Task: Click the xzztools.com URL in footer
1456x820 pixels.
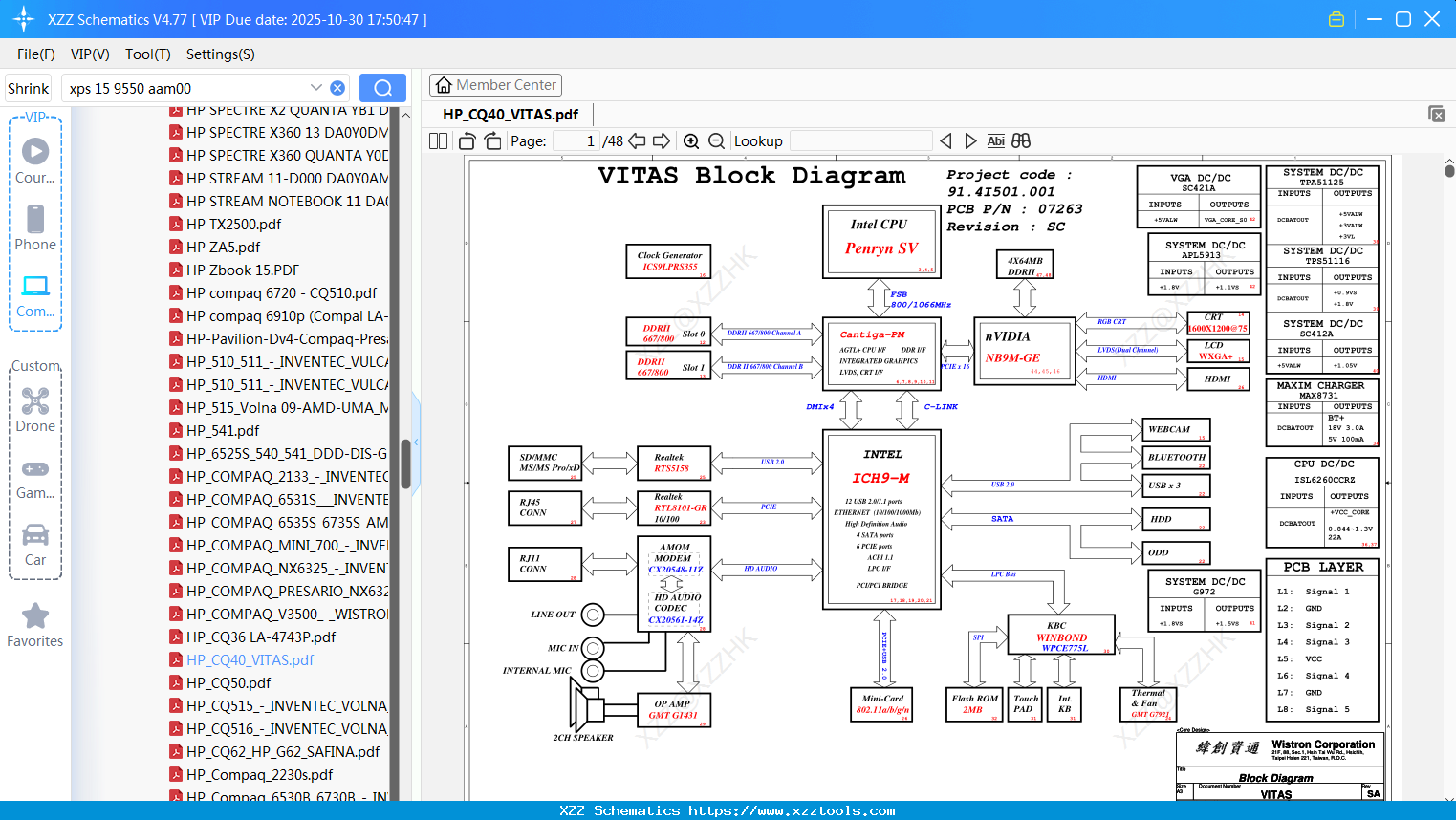Action: coord(792,810)
